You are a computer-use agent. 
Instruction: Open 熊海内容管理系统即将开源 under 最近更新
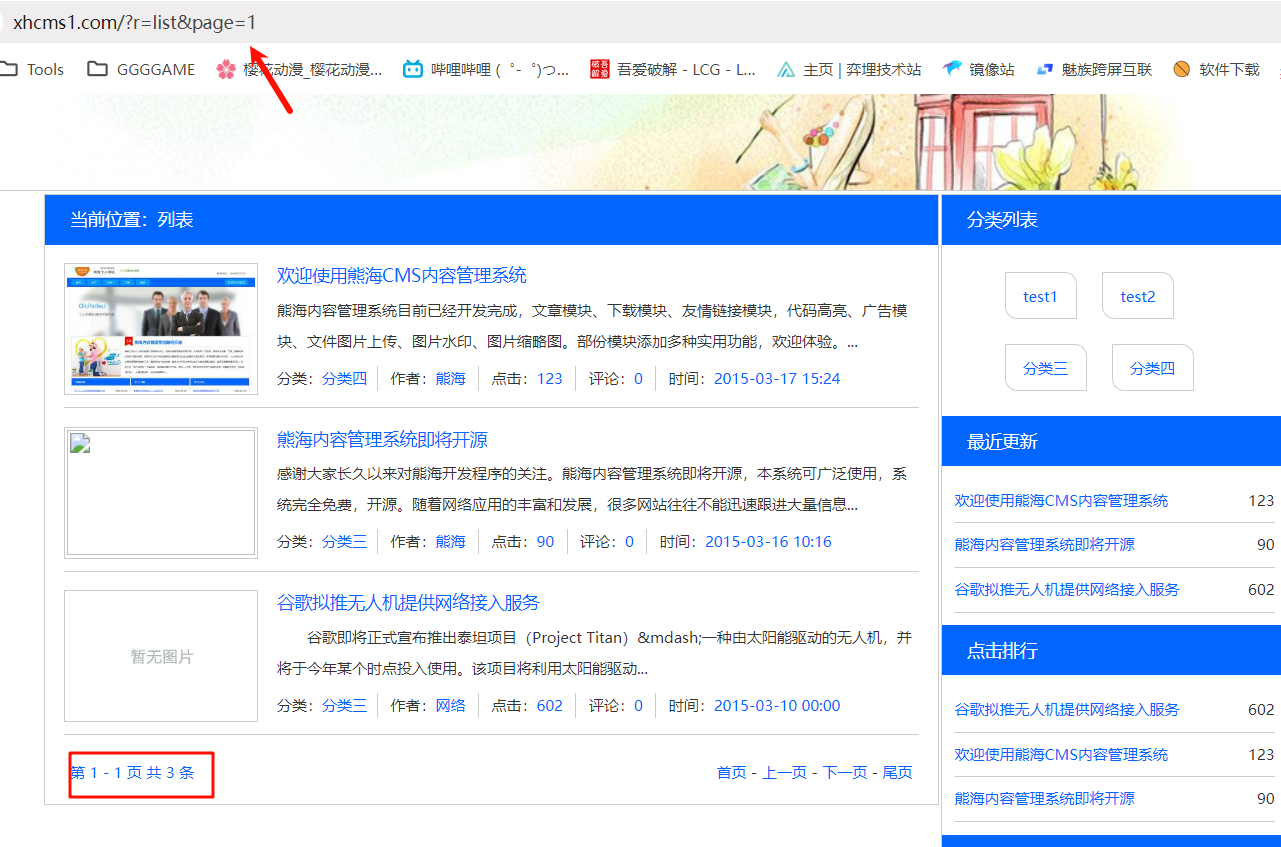(1045, 544)
